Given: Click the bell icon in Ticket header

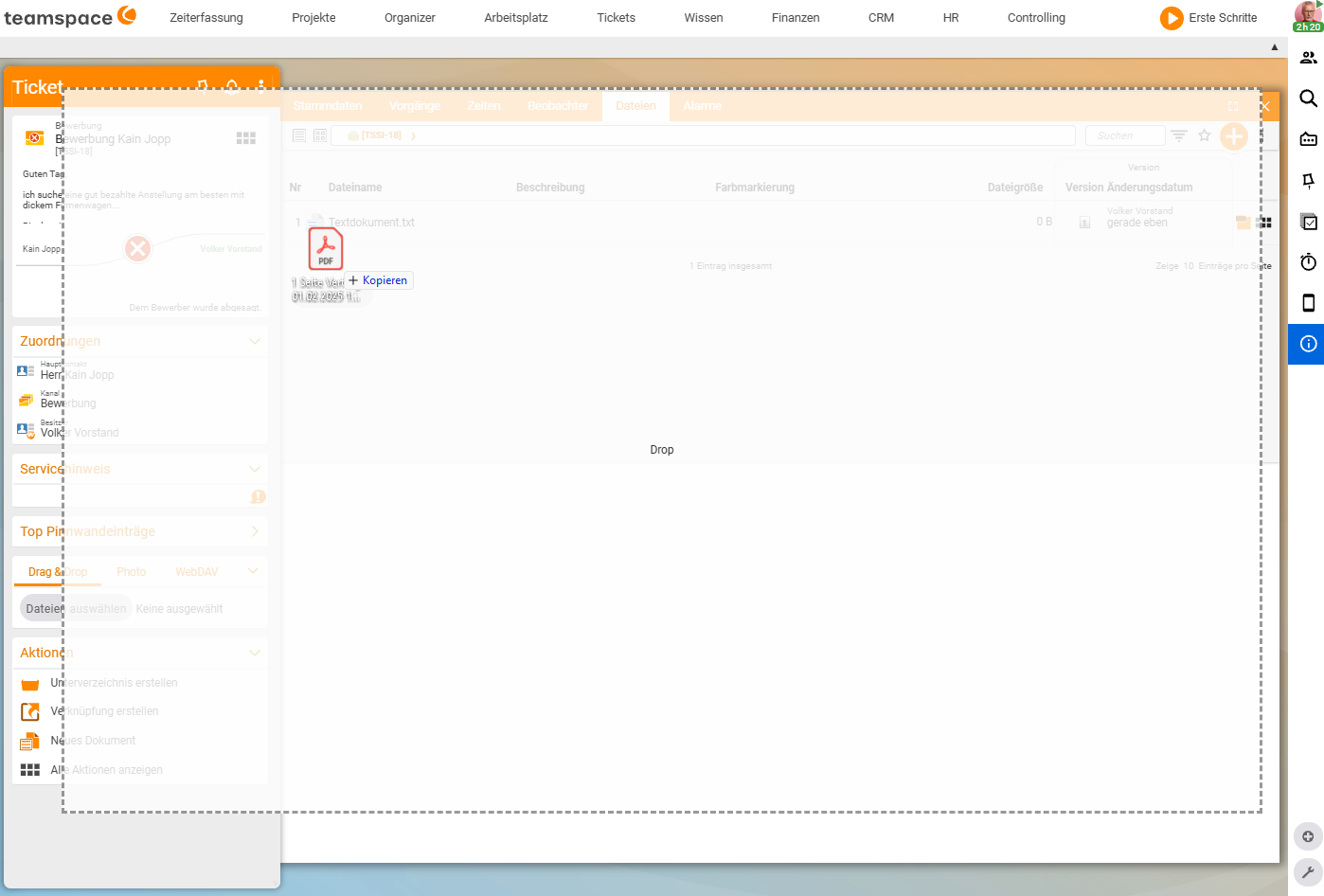Looking at the screenshot, I should (232, 87).
